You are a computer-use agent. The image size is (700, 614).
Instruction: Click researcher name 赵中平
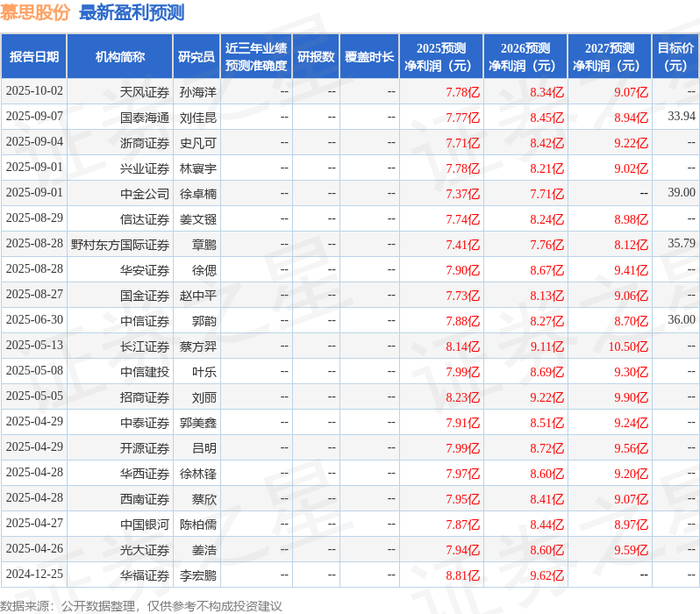pyautogui.click(x=198, y=296)
